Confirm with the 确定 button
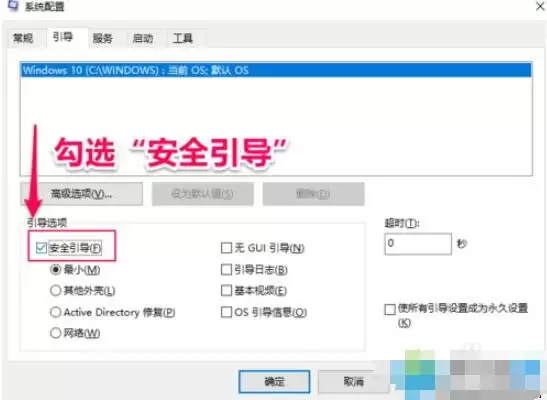The image size is (547, 400). tap(274, 382)
